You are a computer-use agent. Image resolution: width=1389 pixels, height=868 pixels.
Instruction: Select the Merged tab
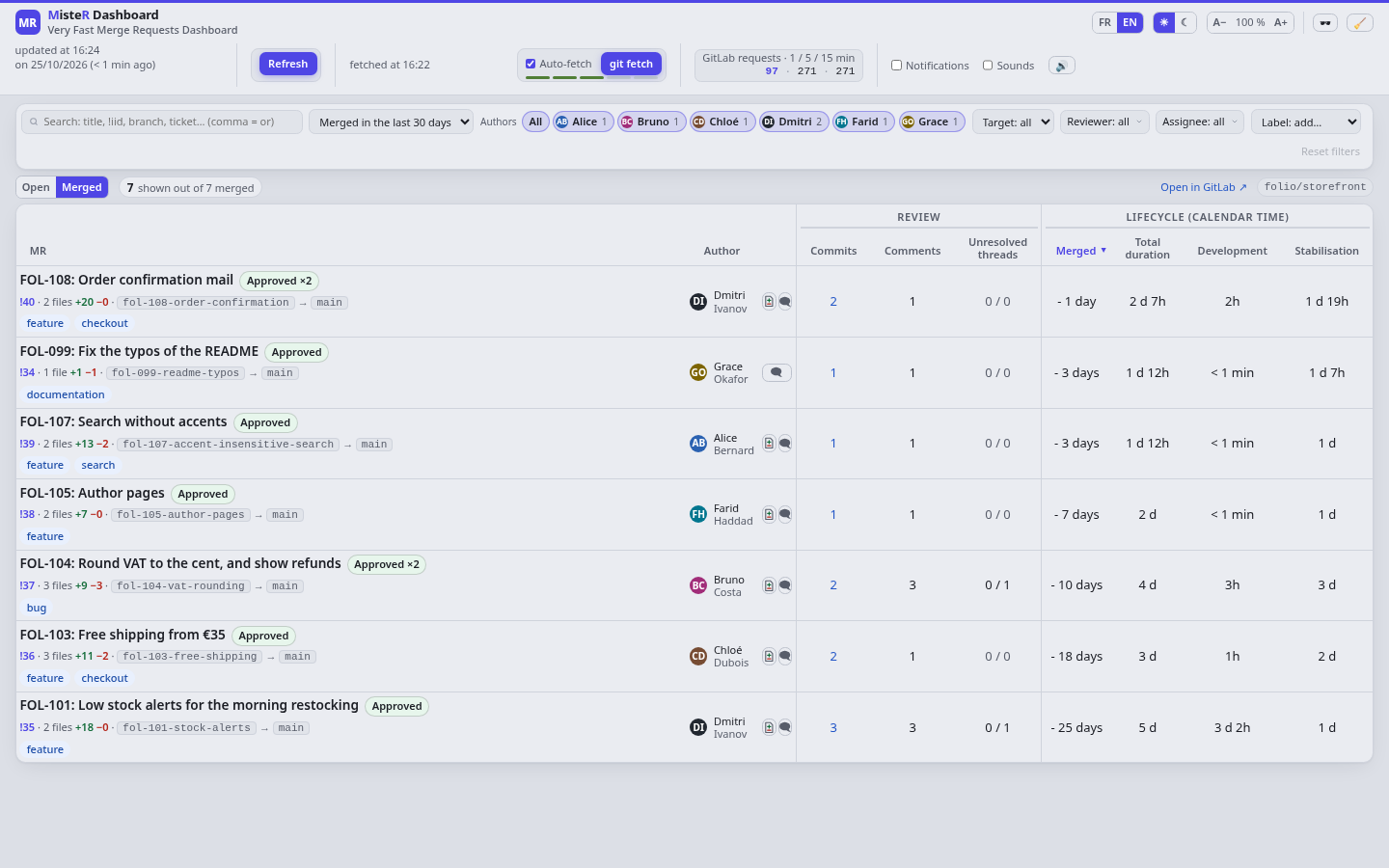click(82, 188)
